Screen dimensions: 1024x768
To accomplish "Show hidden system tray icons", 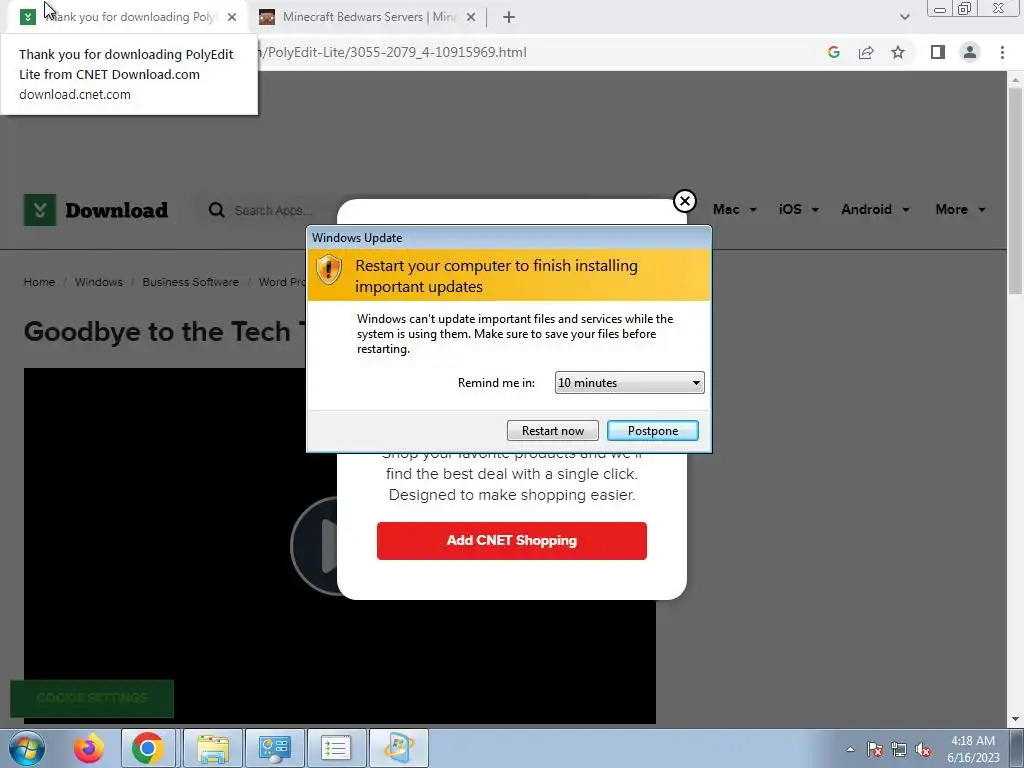I will (850, 749).
